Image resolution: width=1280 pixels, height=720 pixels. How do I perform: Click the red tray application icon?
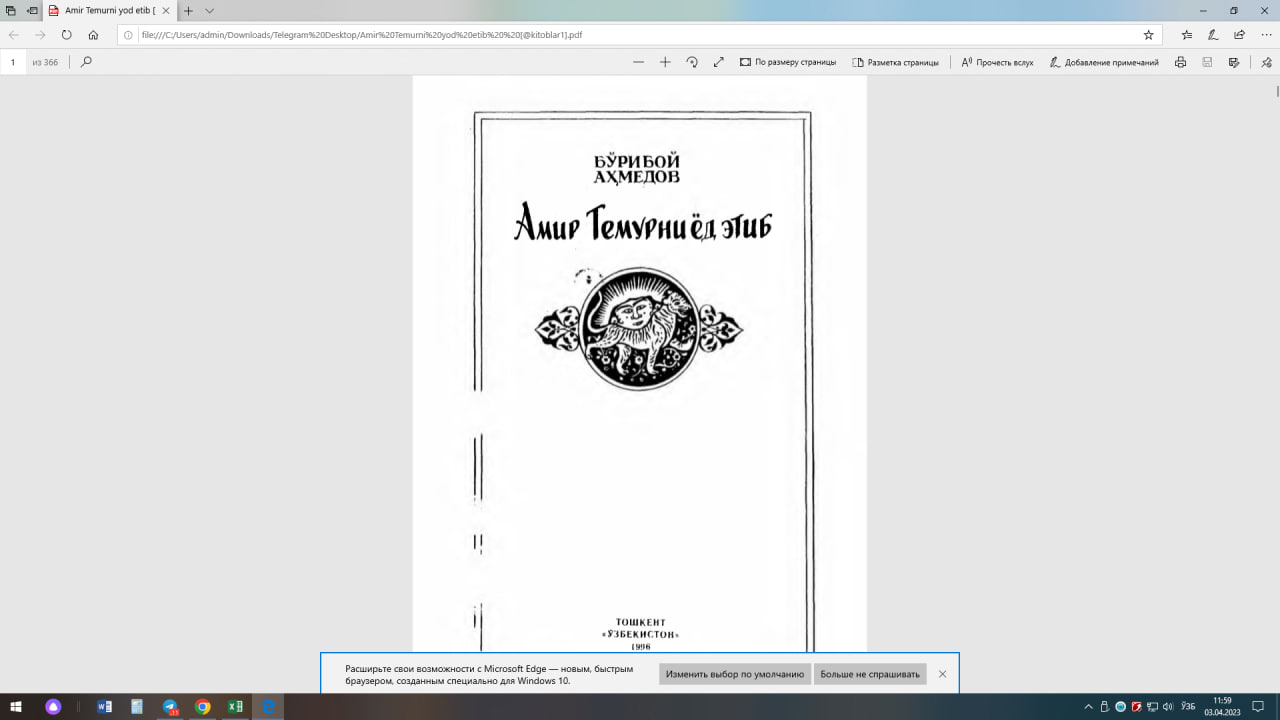(1137, 706)
